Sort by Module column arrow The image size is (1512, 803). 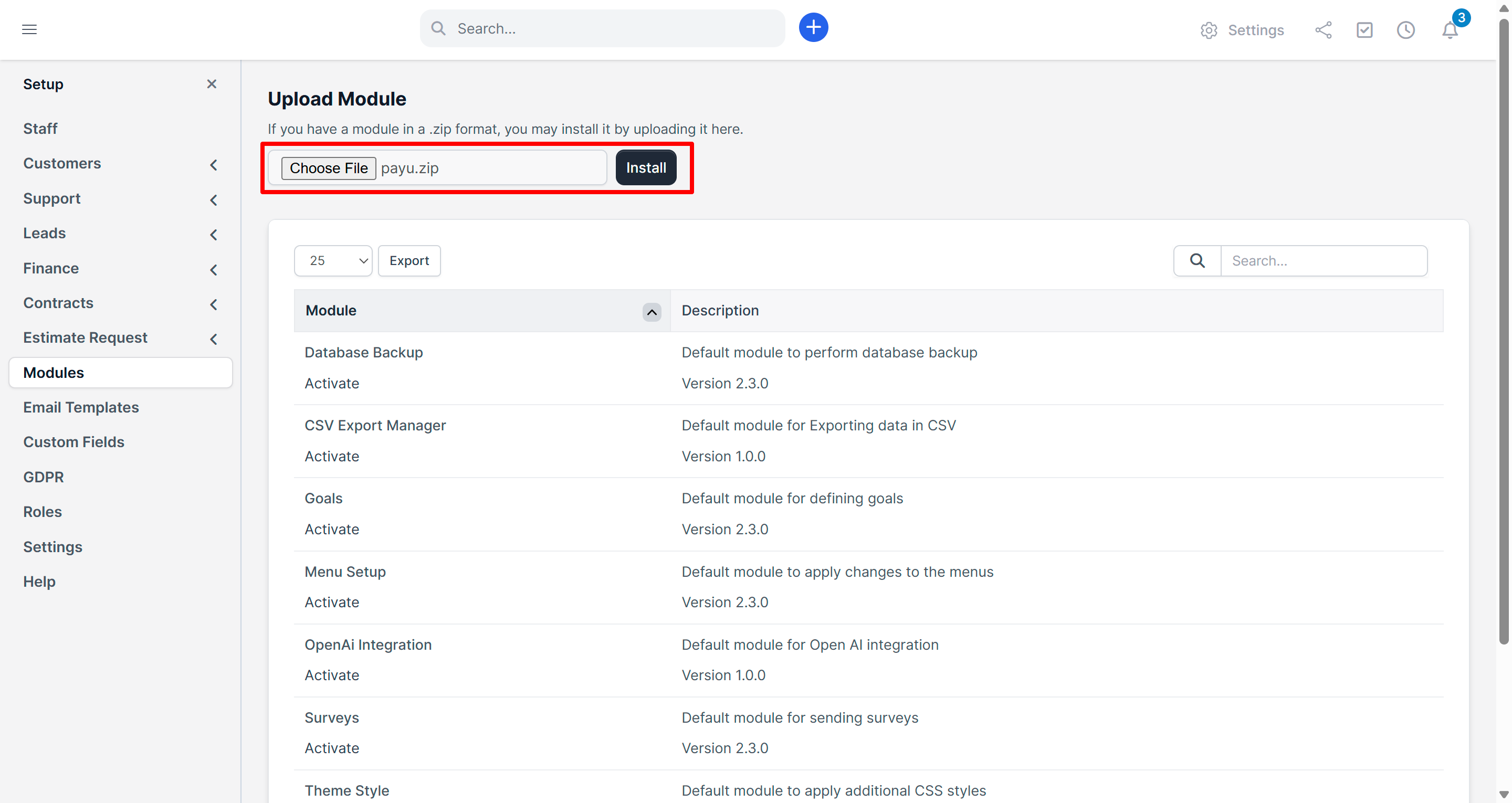(652, 312)
